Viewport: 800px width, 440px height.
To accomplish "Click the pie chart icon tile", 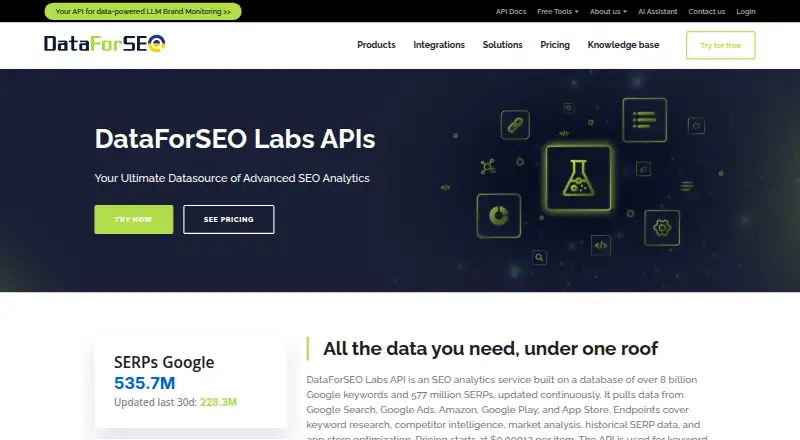I will pyautogui.click(x=498, y=216).
